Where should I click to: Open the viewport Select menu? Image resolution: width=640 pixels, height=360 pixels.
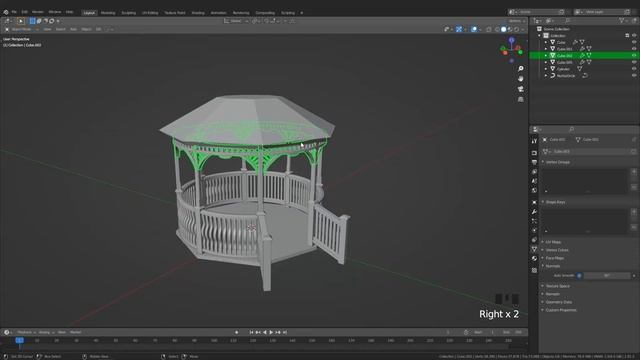coord(60,29)
